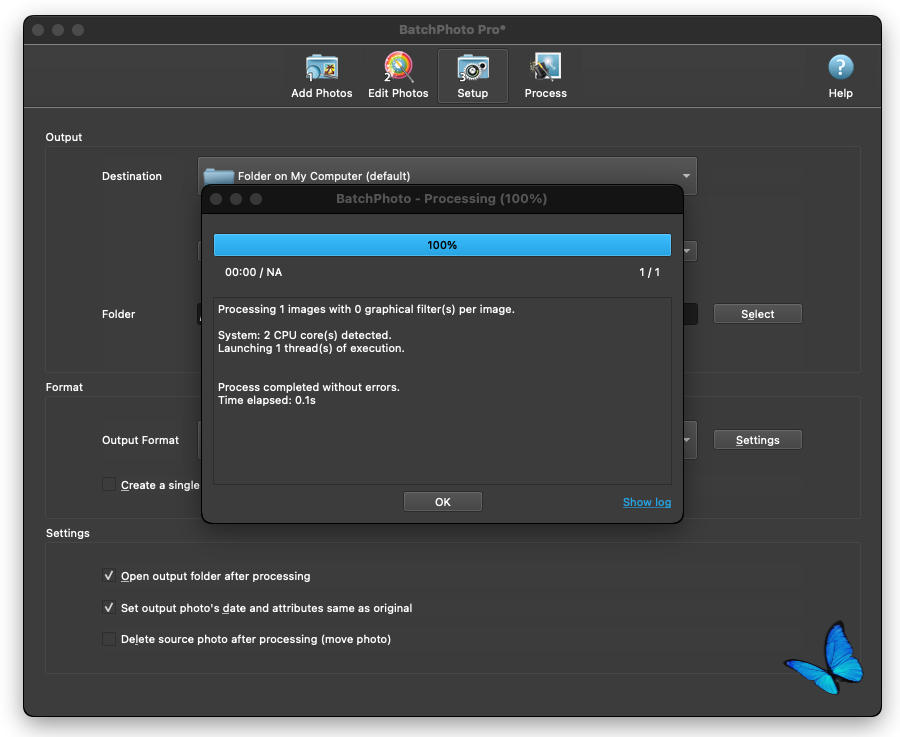Click the '1 / 1' image counter

[649, 272]
